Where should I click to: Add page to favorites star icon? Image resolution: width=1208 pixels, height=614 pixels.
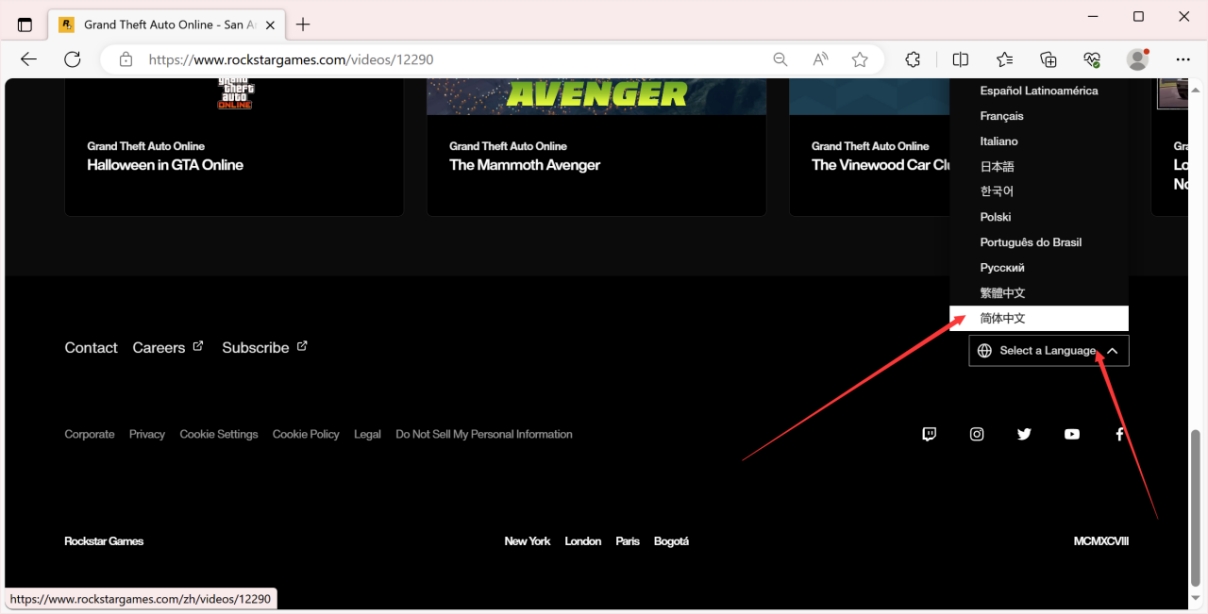pos(859,59)
